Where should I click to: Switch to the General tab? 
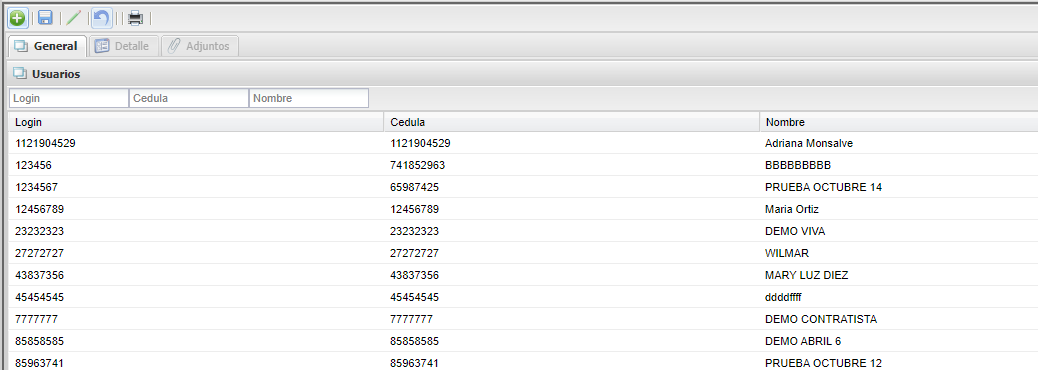[47, 46]
